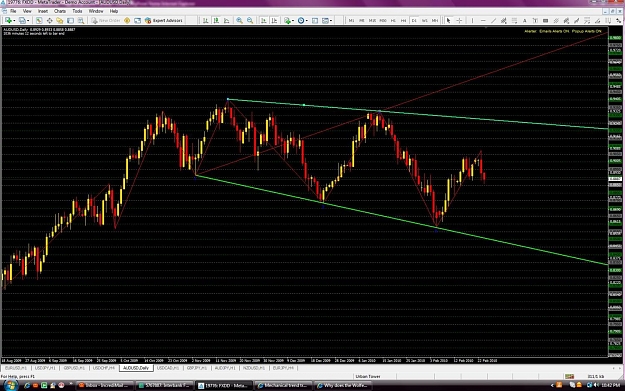Image resolution: width=625 pixels, height=391 pixels.
Task: Open the Charts menu
Action: [60, 11]
